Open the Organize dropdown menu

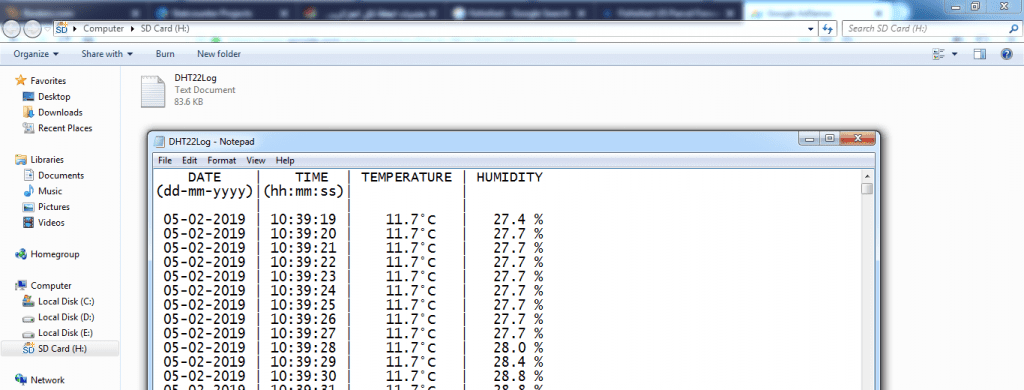coord(36,54)
